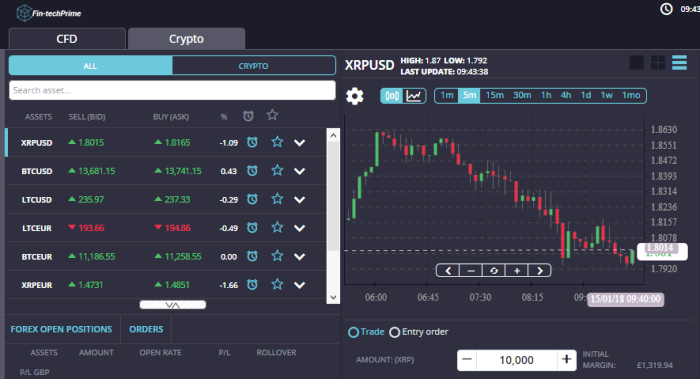The height and width of the screenshot is (379, 700).
Task: Set price alert for BTCEUR
Action: 252,256
